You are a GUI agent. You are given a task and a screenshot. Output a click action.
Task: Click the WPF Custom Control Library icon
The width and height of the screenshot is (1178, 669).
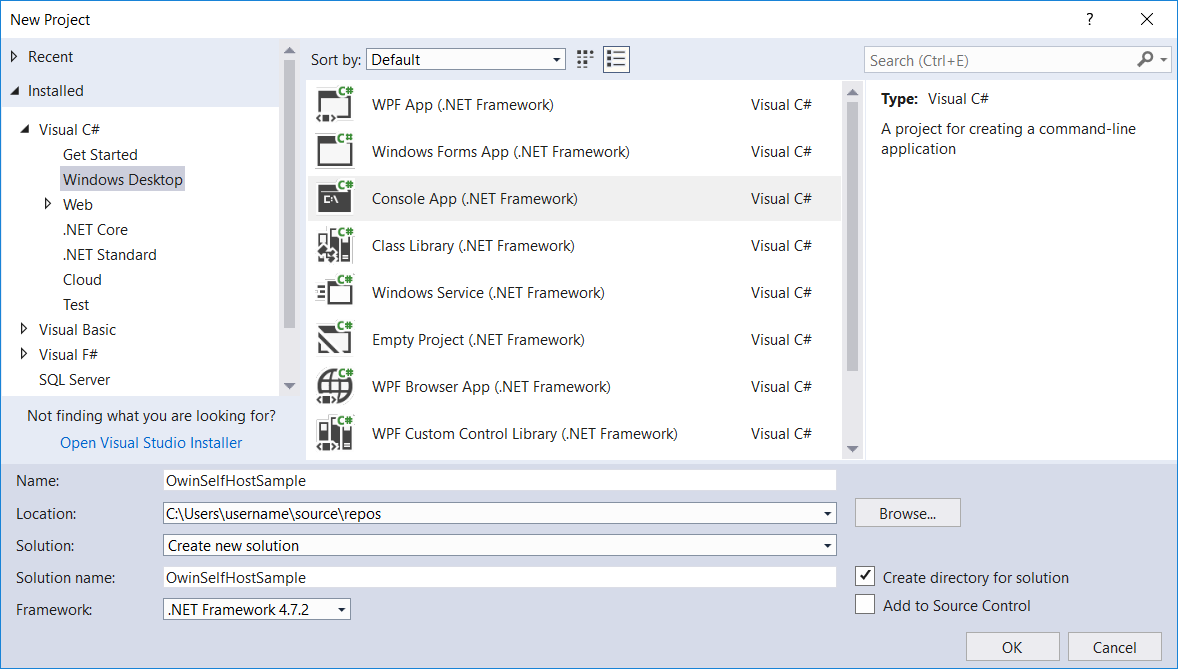[334, 433]
